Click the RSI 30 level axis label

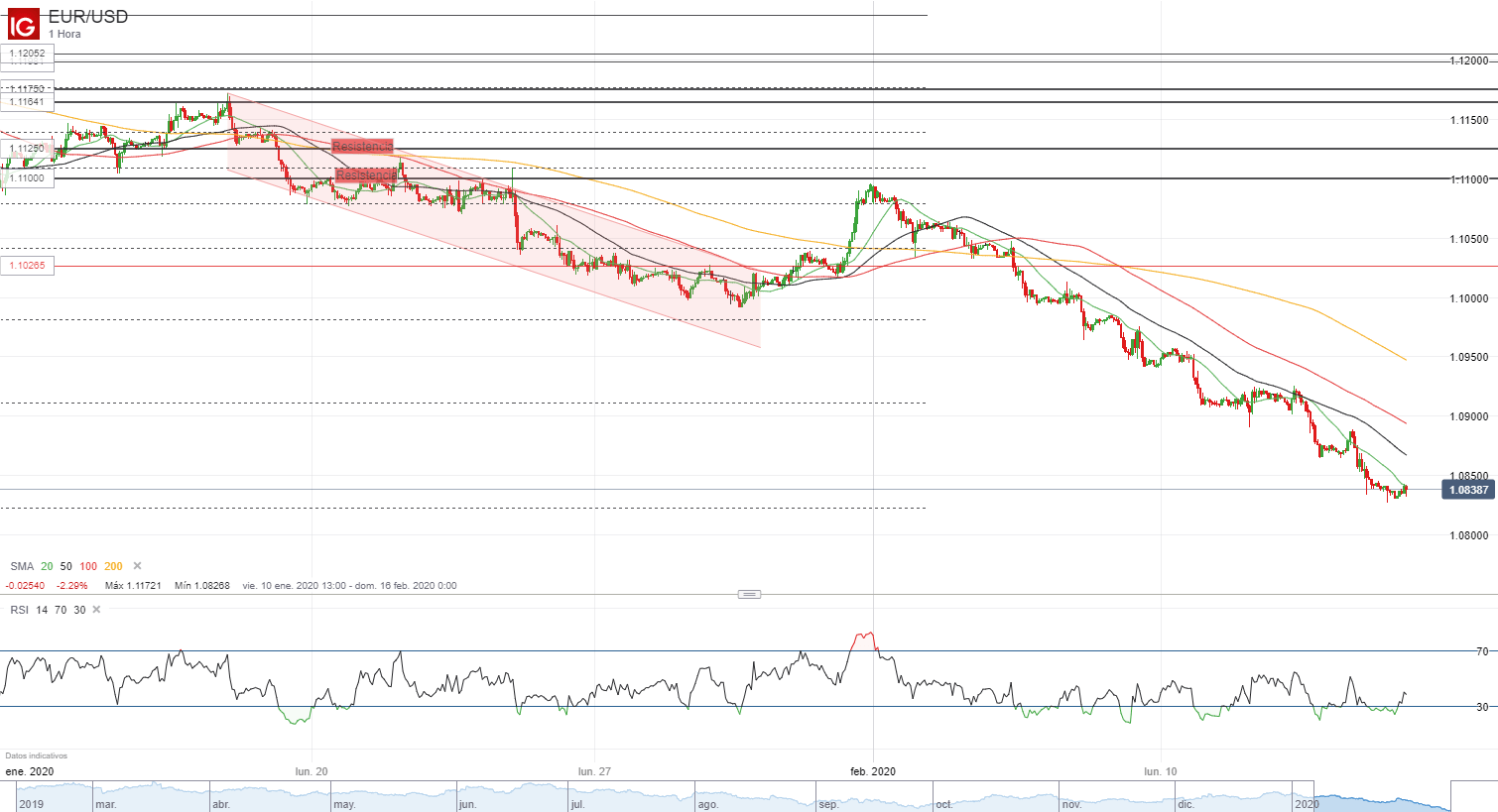click(1482, 707)
